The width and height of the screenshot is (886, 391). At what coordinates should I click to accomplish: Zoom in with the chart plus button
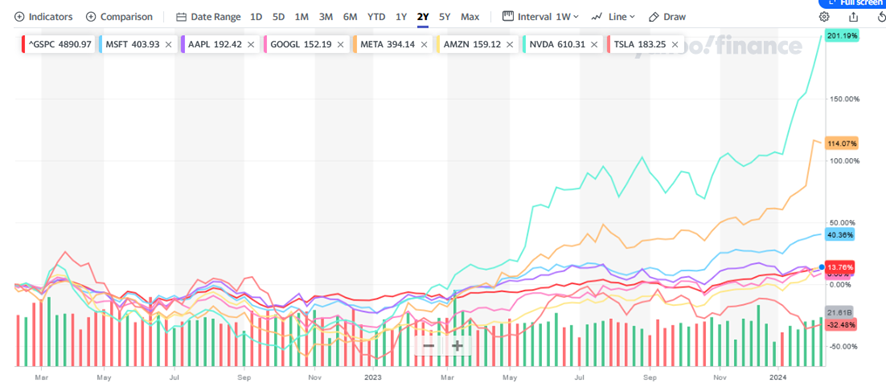tap(457, 345)
